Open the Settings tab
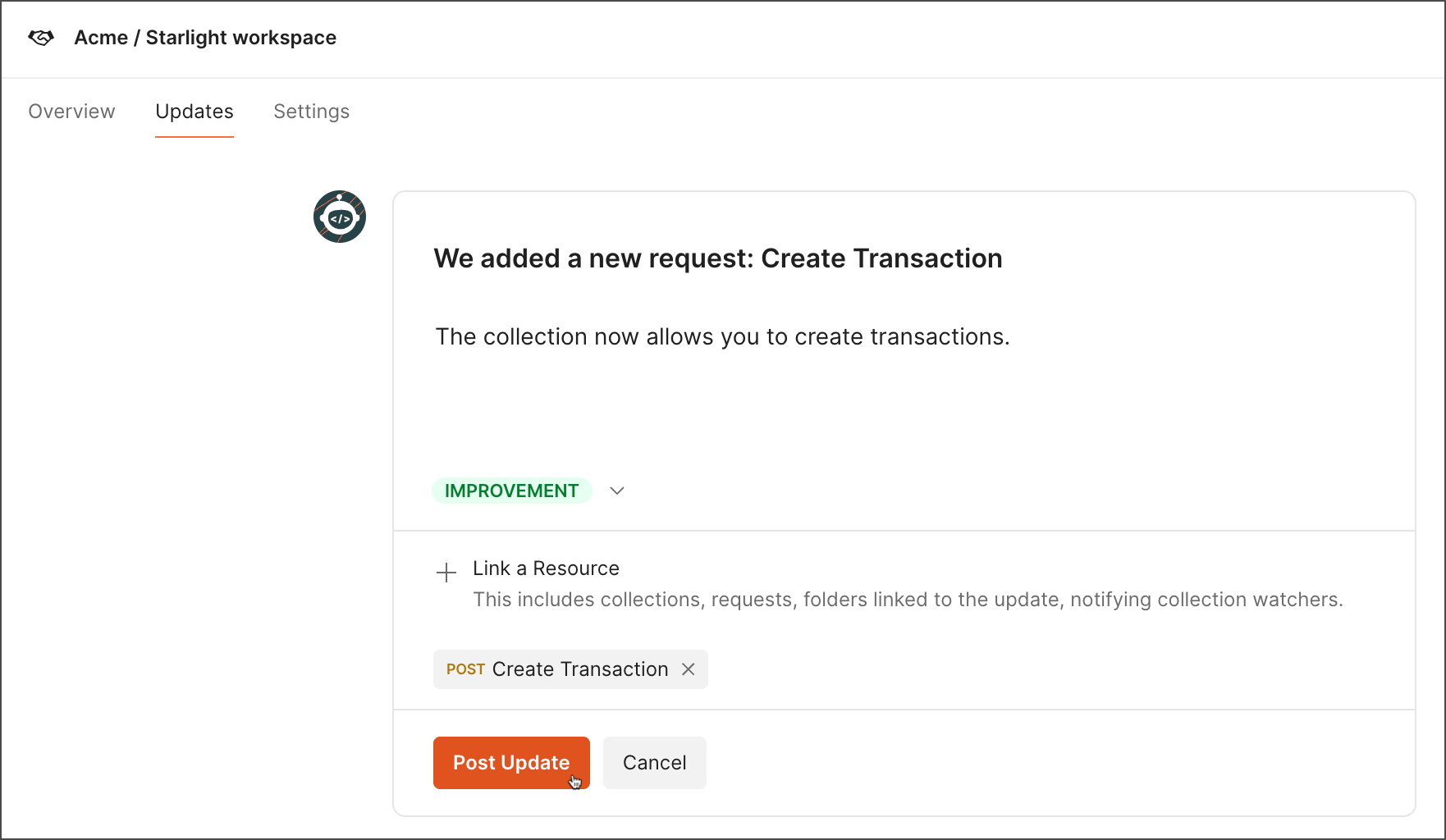1446x840 pixels. point(311,111)
